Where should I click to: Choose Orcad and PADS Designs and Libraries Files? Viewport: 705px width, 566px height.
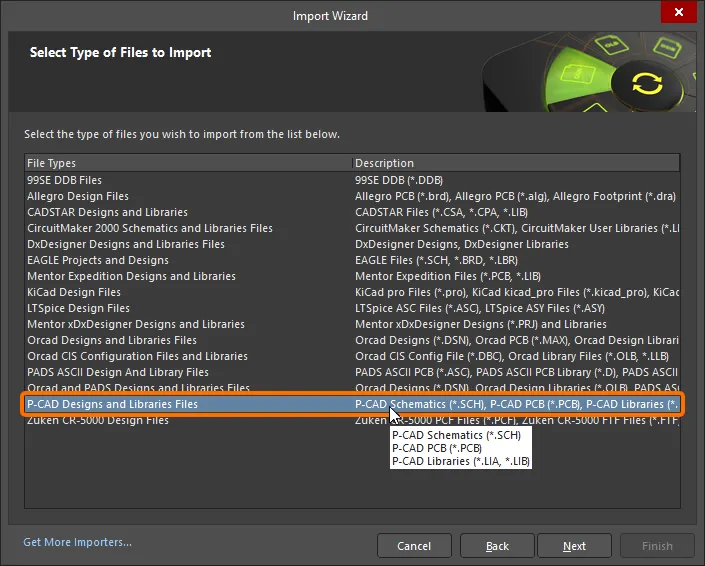[x=352, y=387]
